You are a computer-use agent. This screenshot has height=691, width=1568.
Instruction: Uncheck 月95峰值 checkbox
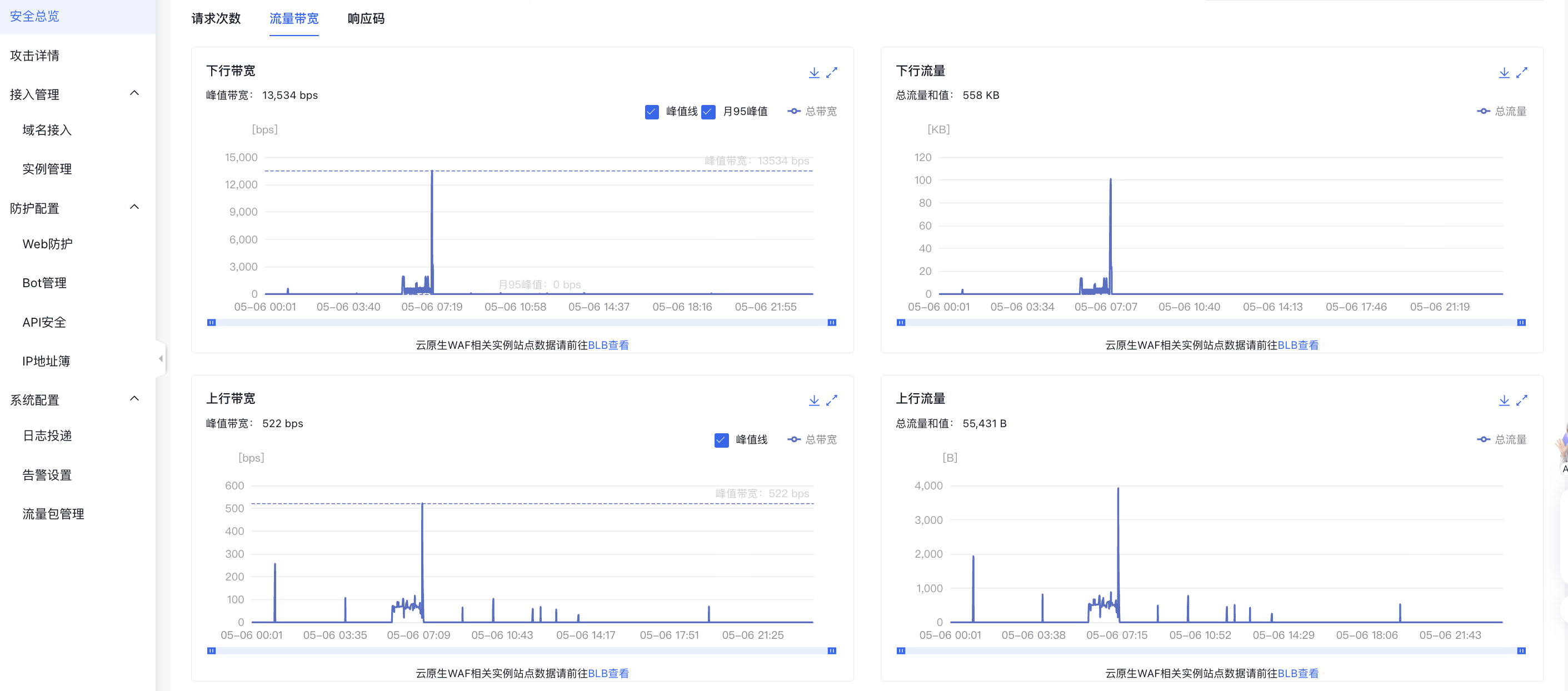coord(708,112)
